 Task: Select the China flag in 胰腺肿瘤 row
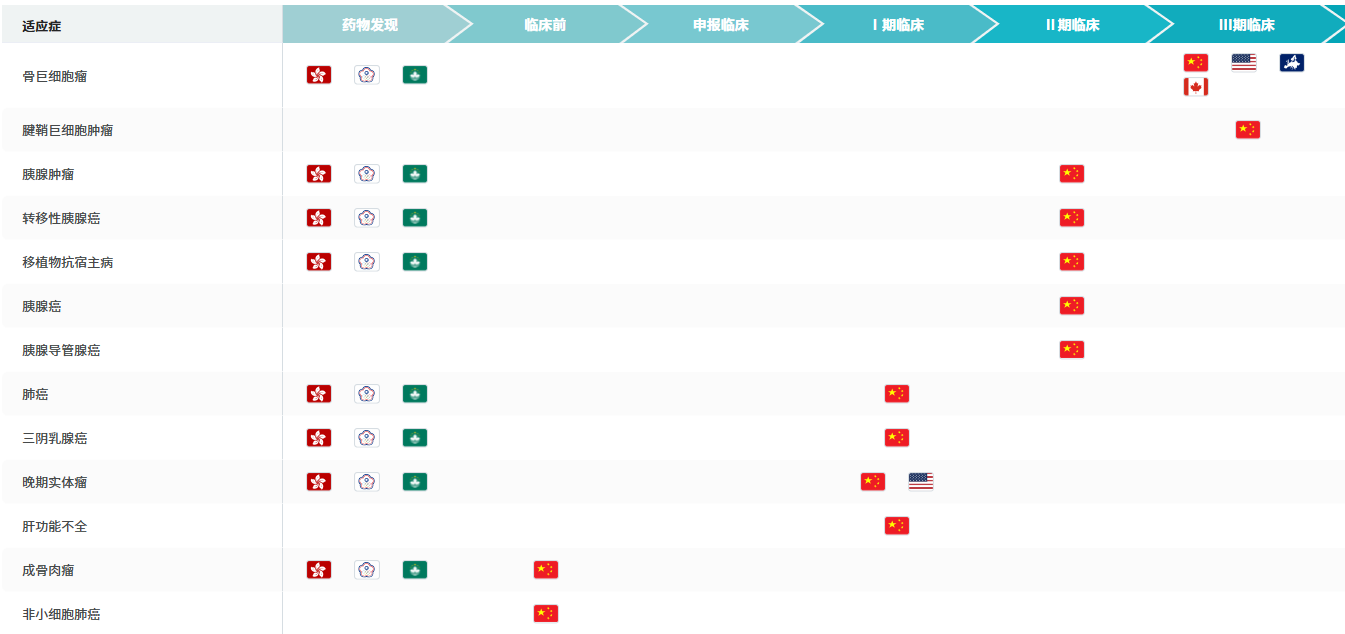point(1072,174)
